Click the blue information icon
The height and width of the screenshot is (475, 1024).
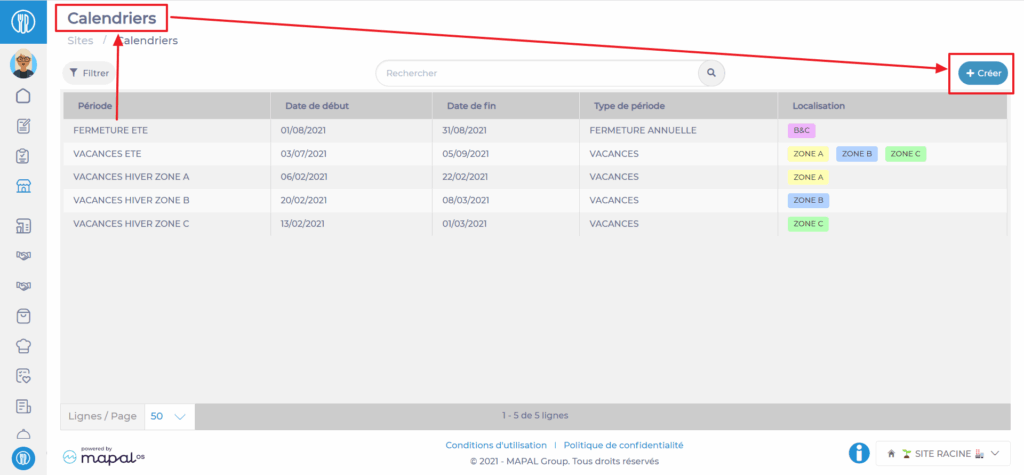858,453
